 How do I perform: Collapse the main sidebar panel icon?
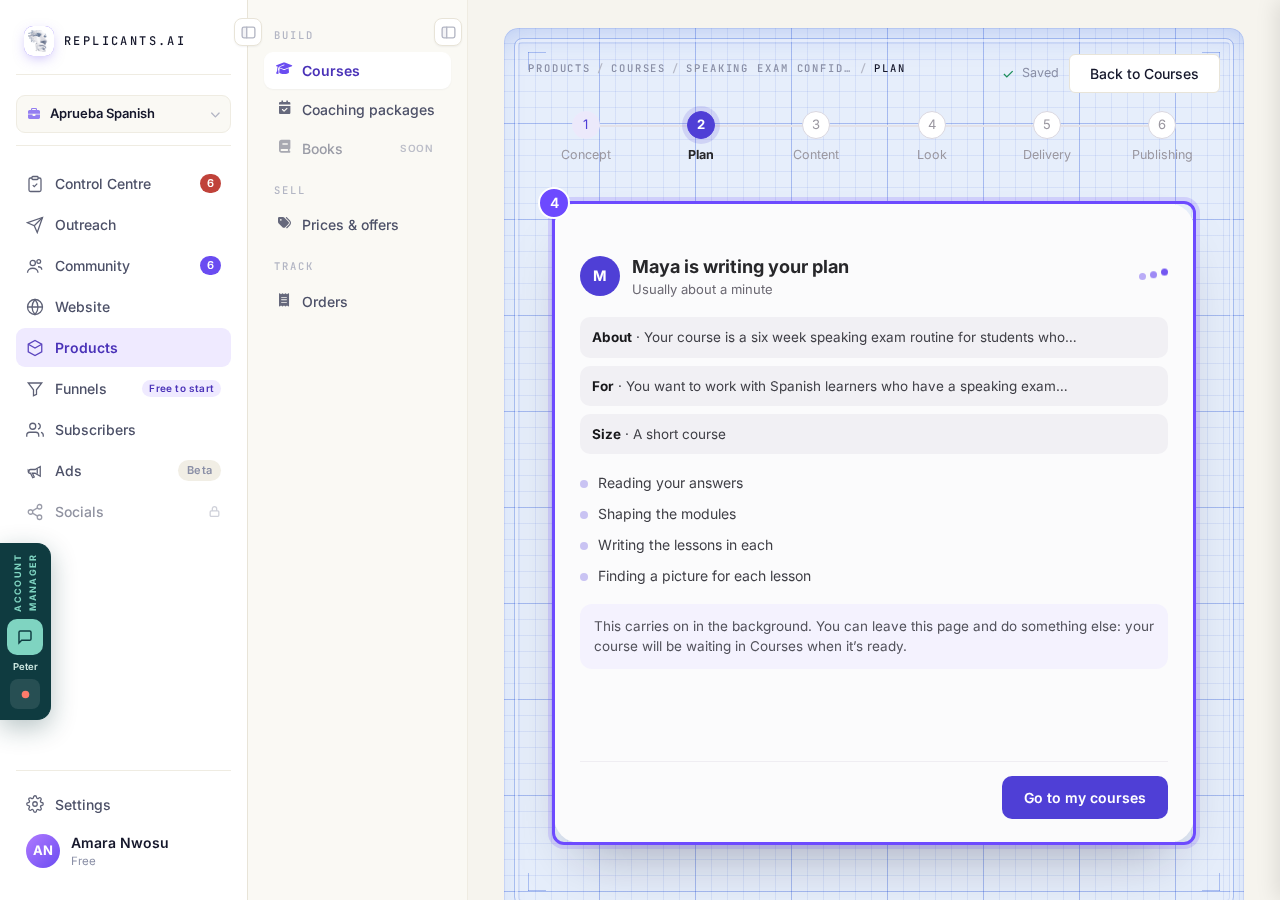248,32
